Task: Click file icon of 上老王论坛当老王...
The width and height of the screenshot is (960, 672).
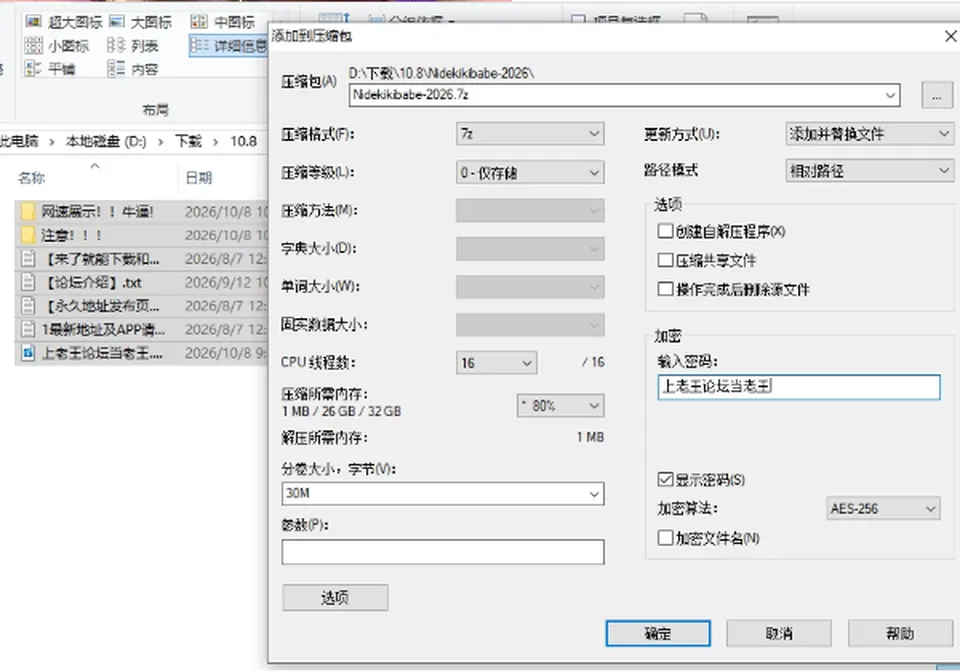Action: (x=28, y=353)
